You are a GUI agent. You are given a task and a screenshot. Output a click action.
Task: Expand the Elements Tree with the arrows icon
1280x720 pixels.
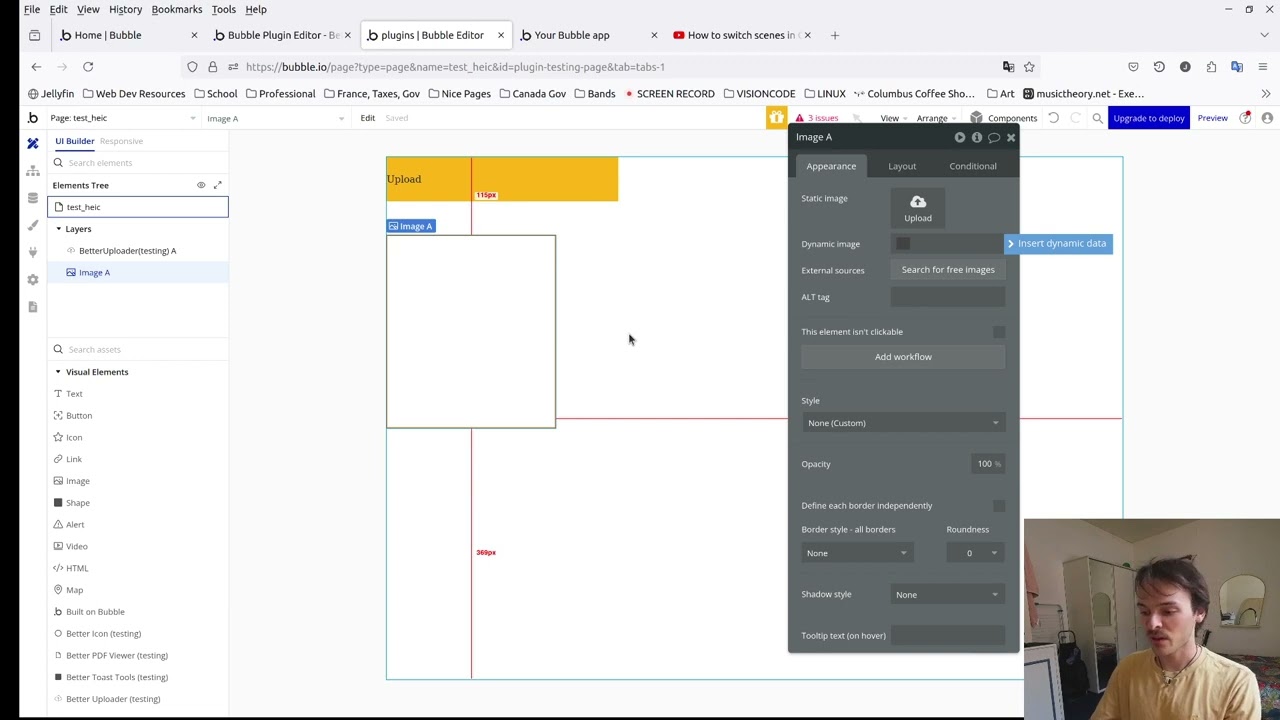218,185
